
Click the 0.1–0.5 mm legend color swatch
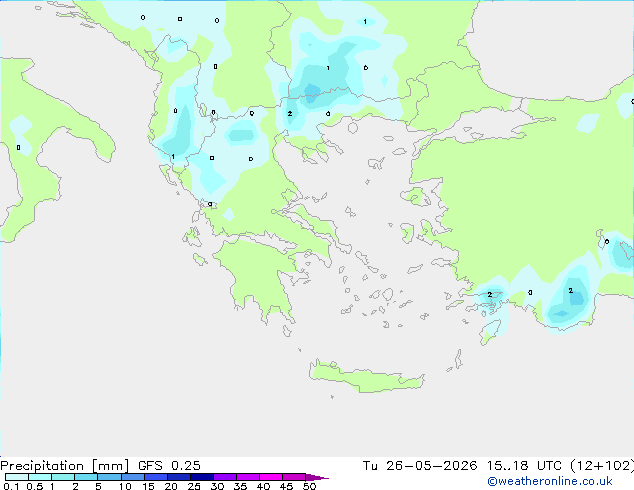pyautogui.click(x=17, y=477)
